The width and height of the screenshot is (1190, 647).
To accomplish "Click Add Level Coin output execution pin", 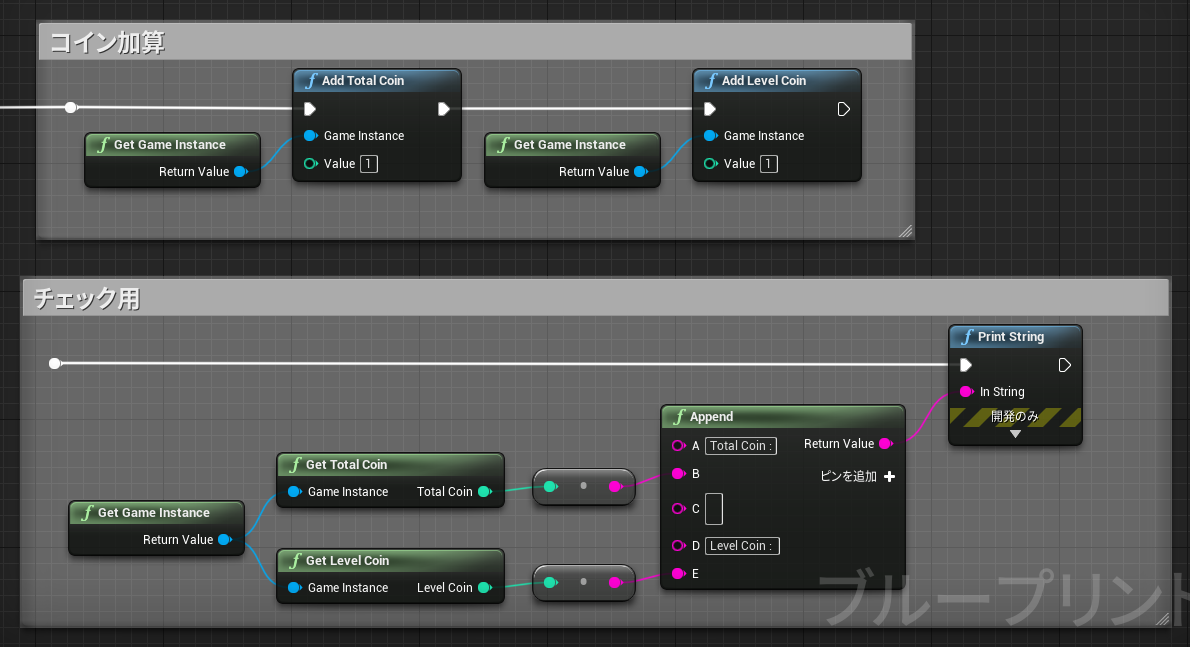I will tap(843, 109).
